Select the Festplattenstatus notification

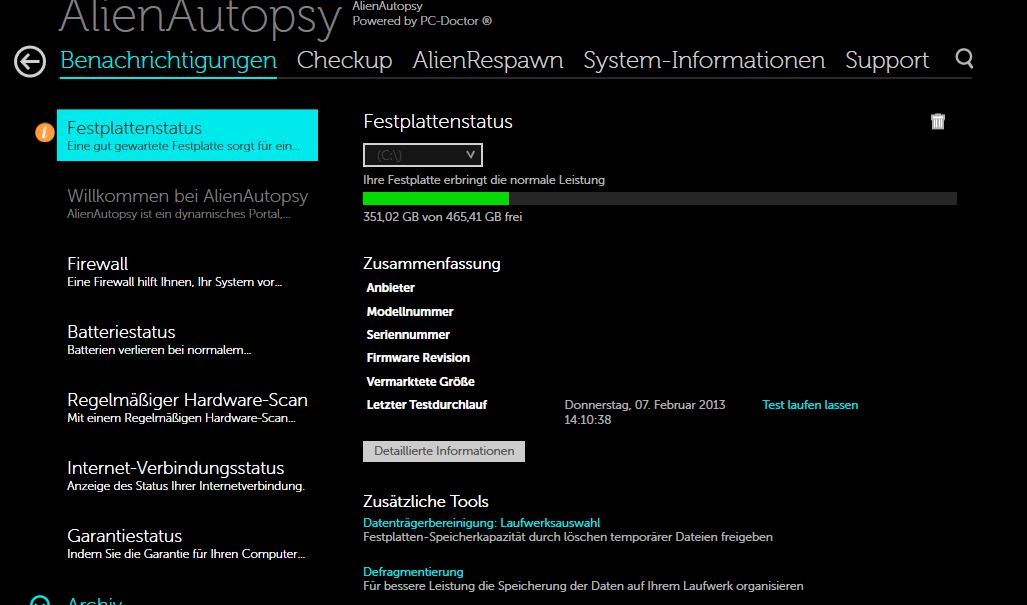[x=187, y=135]
